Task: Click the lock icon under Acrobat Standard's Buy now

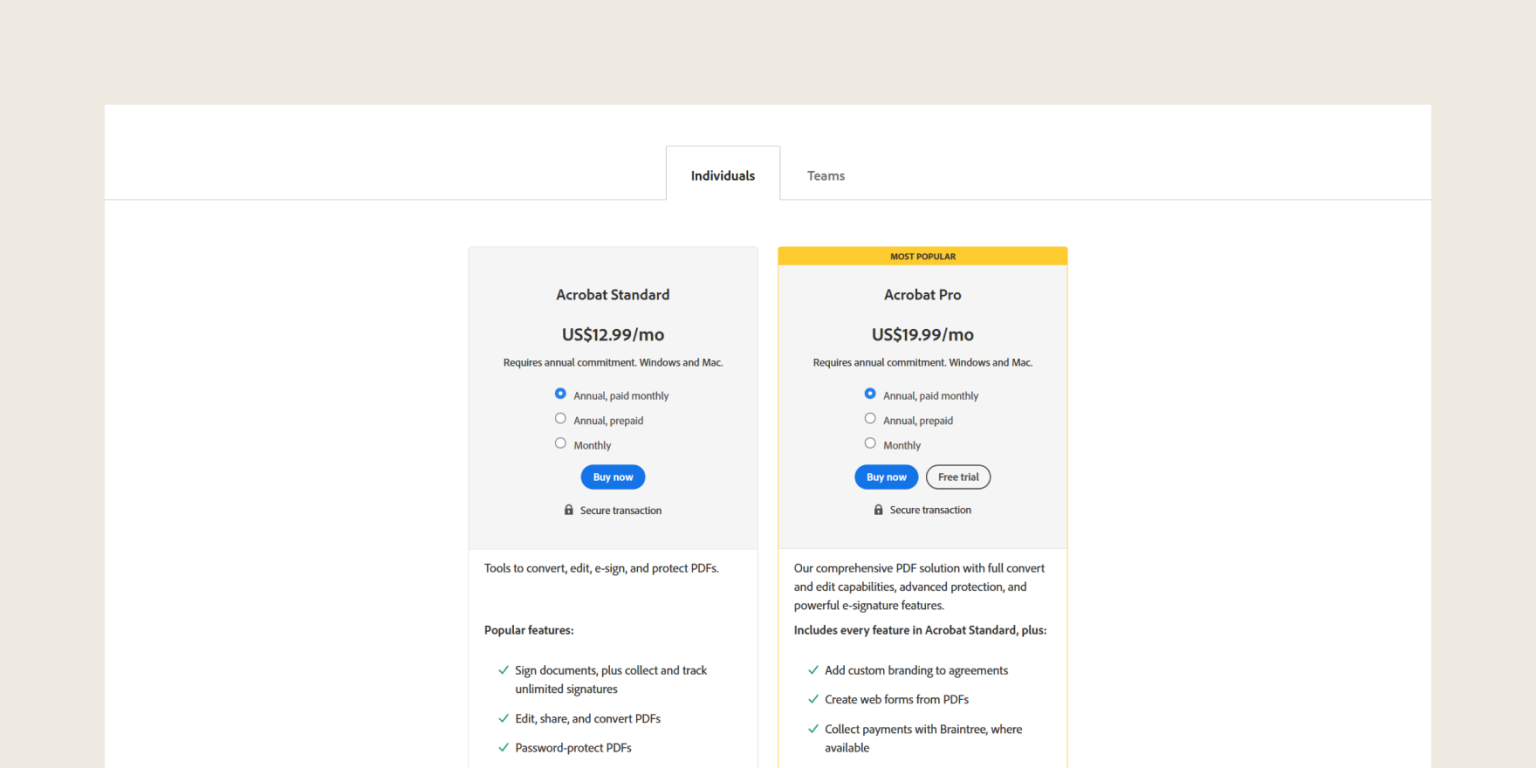Action: pyautogui.click(x=570, y=510)
